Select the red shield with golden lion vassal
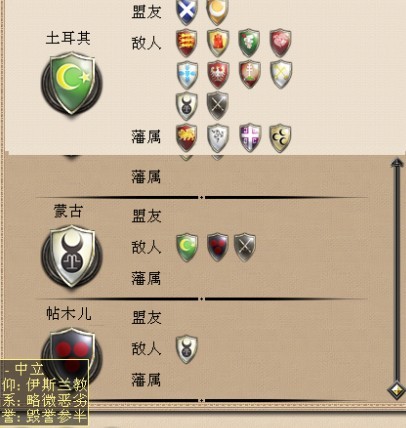The width and height of the screenshot is (406, 428). pyautogui.click(x=187, y=138)
